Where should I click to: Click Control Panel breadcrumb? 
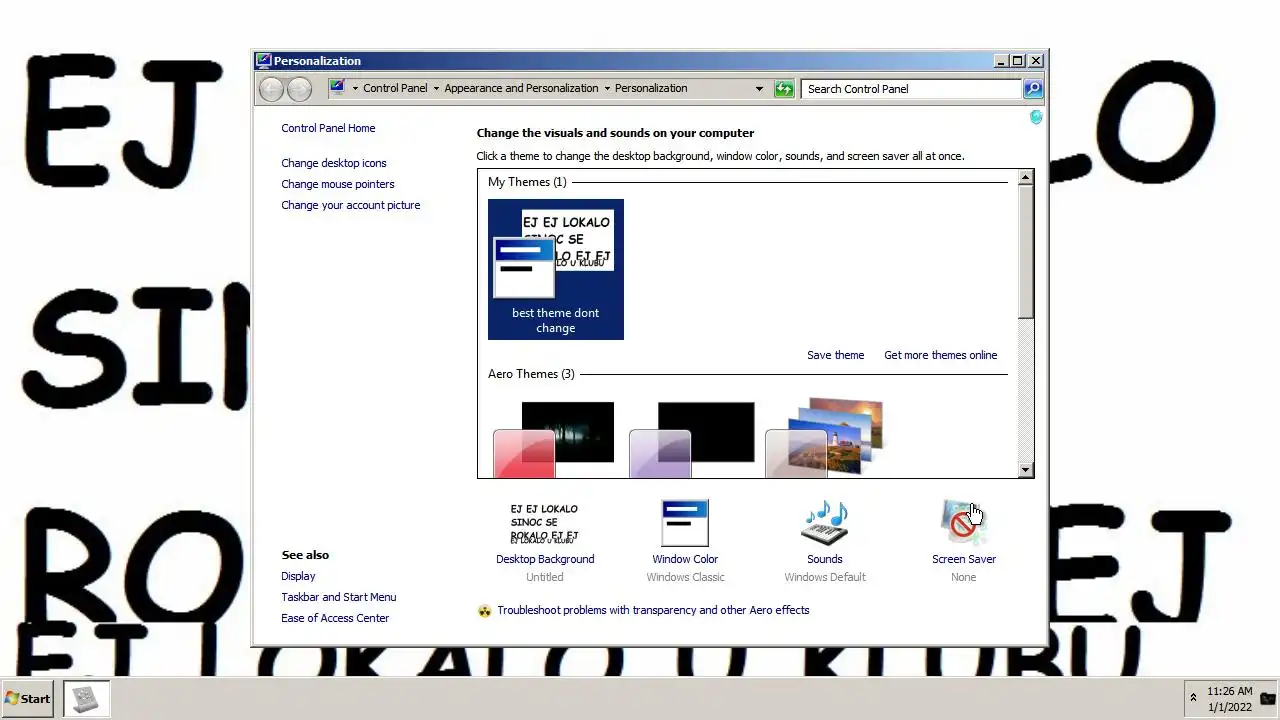pos(395,88)
